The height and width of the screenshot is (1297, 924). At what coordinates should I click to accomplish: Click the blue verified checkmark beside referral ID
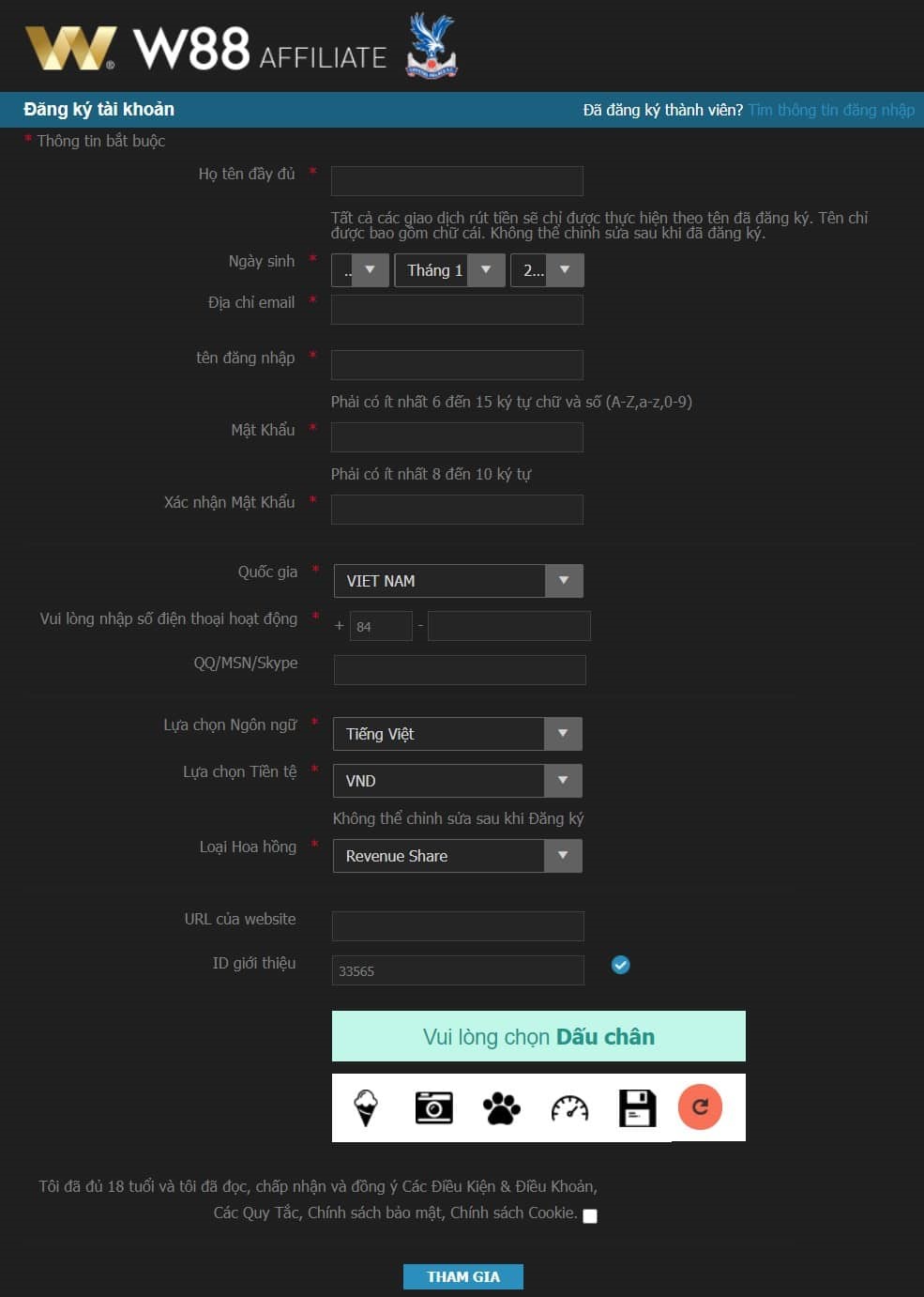click(x=620, y=964)
